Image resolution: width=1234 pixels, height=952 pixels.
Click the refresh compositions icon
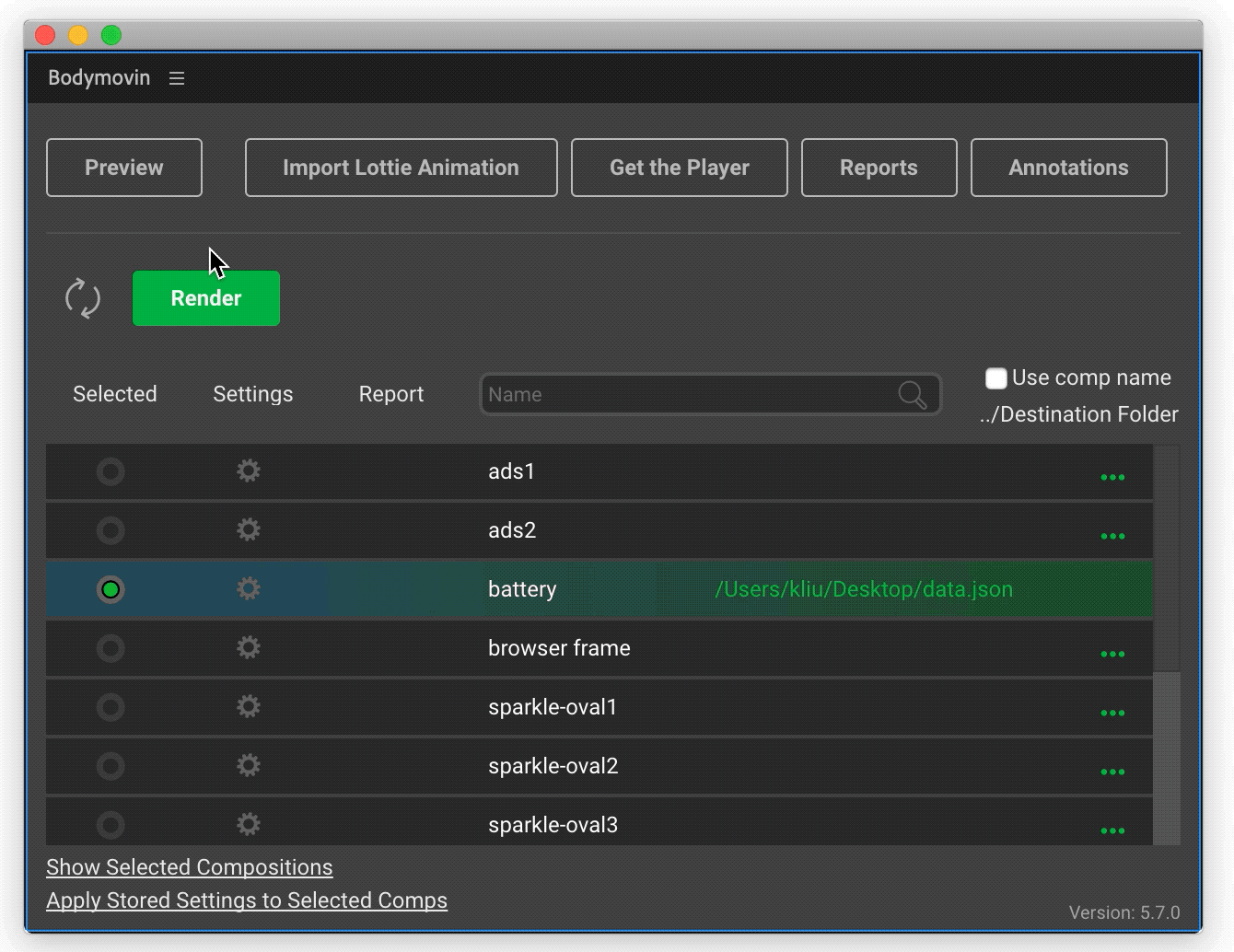(83, 298)
